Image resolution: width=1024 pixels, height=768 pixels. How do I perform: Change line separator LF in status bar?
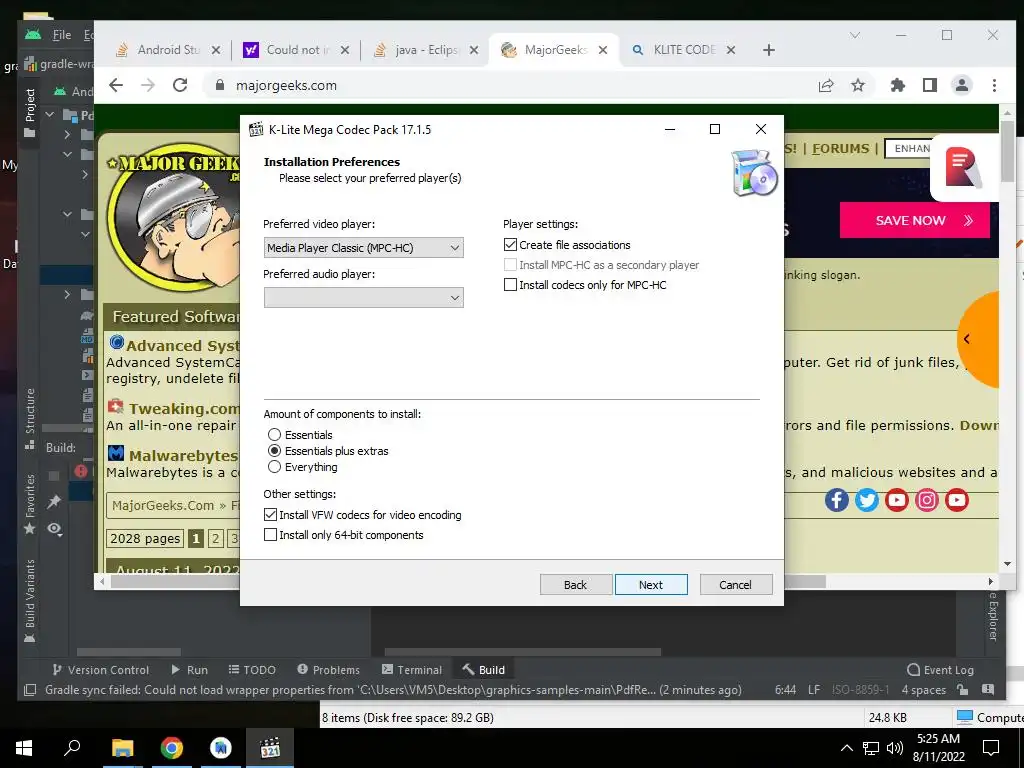(814, 690)
